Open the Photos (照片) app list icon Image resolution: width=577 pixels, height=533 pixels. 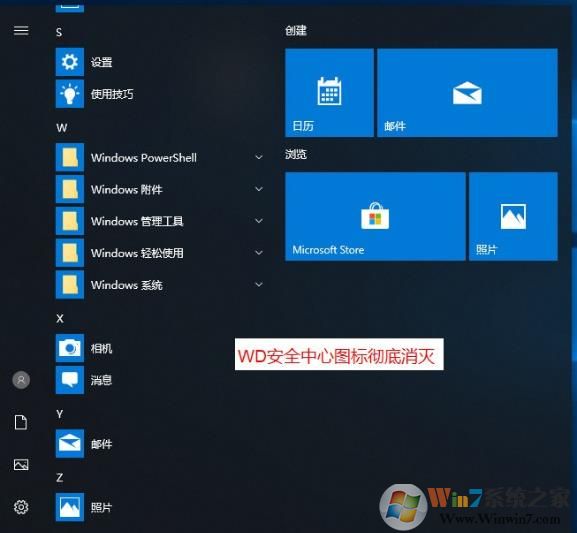click(x=70, y=507)
